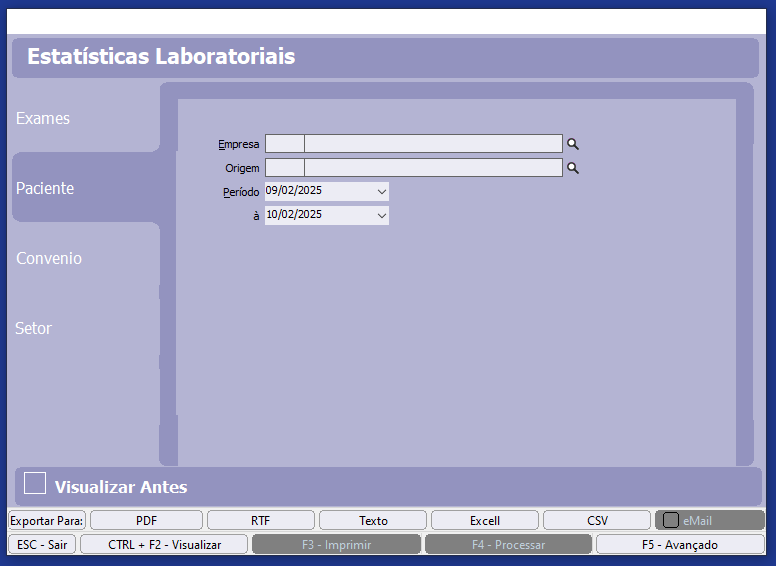Select the Paciente tab
This screenshot has width=776, height=566.
[45, 188]
